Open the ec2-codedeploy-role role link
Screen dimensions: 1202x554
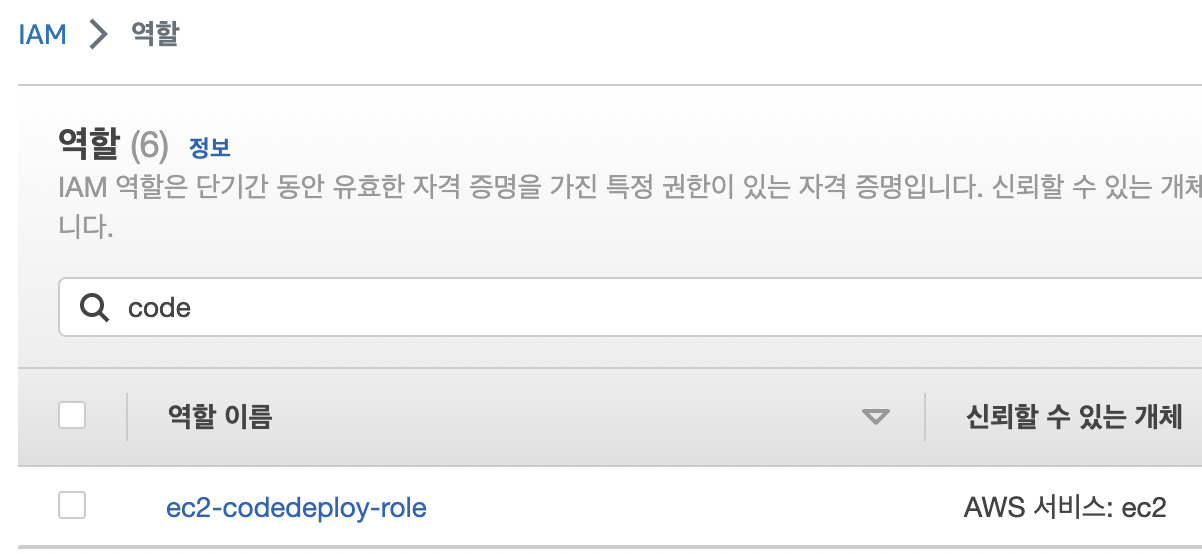click(x=296, y=508)
